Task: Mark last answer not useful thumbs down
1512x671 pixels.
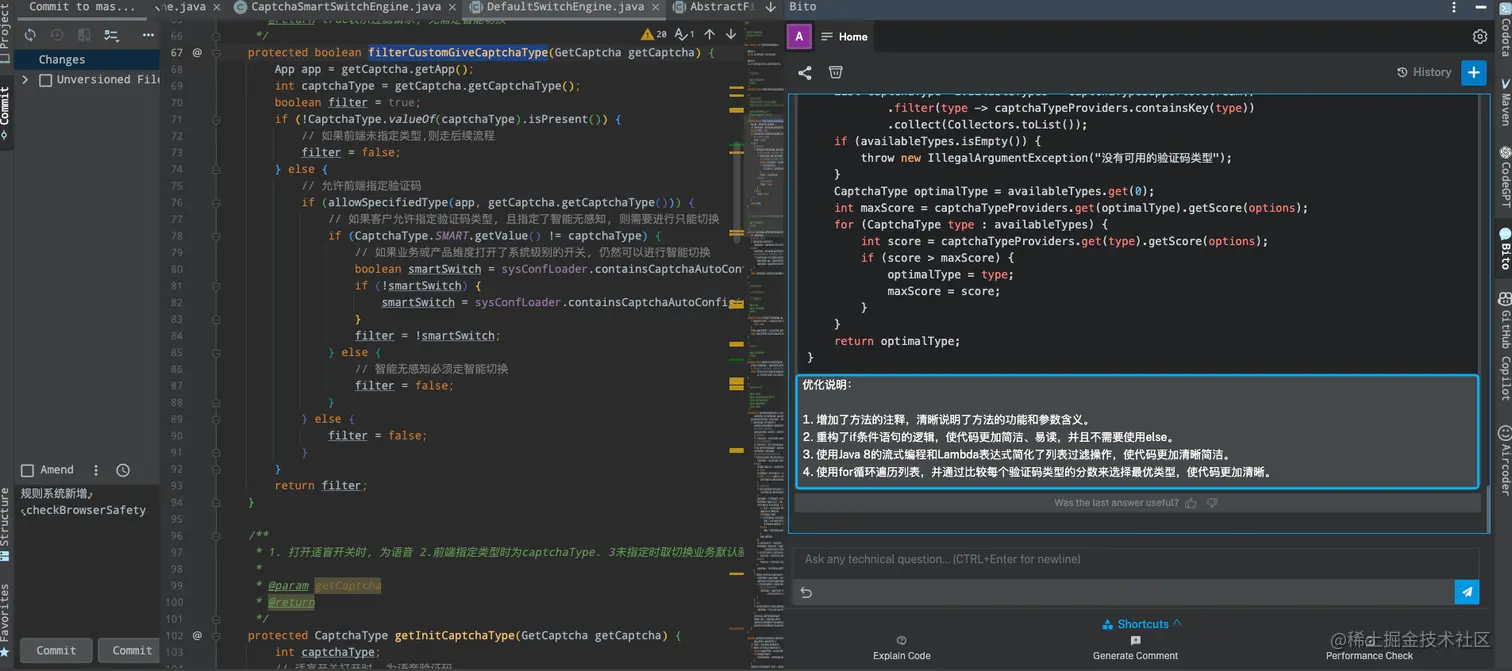Action: coord(1212,503)
